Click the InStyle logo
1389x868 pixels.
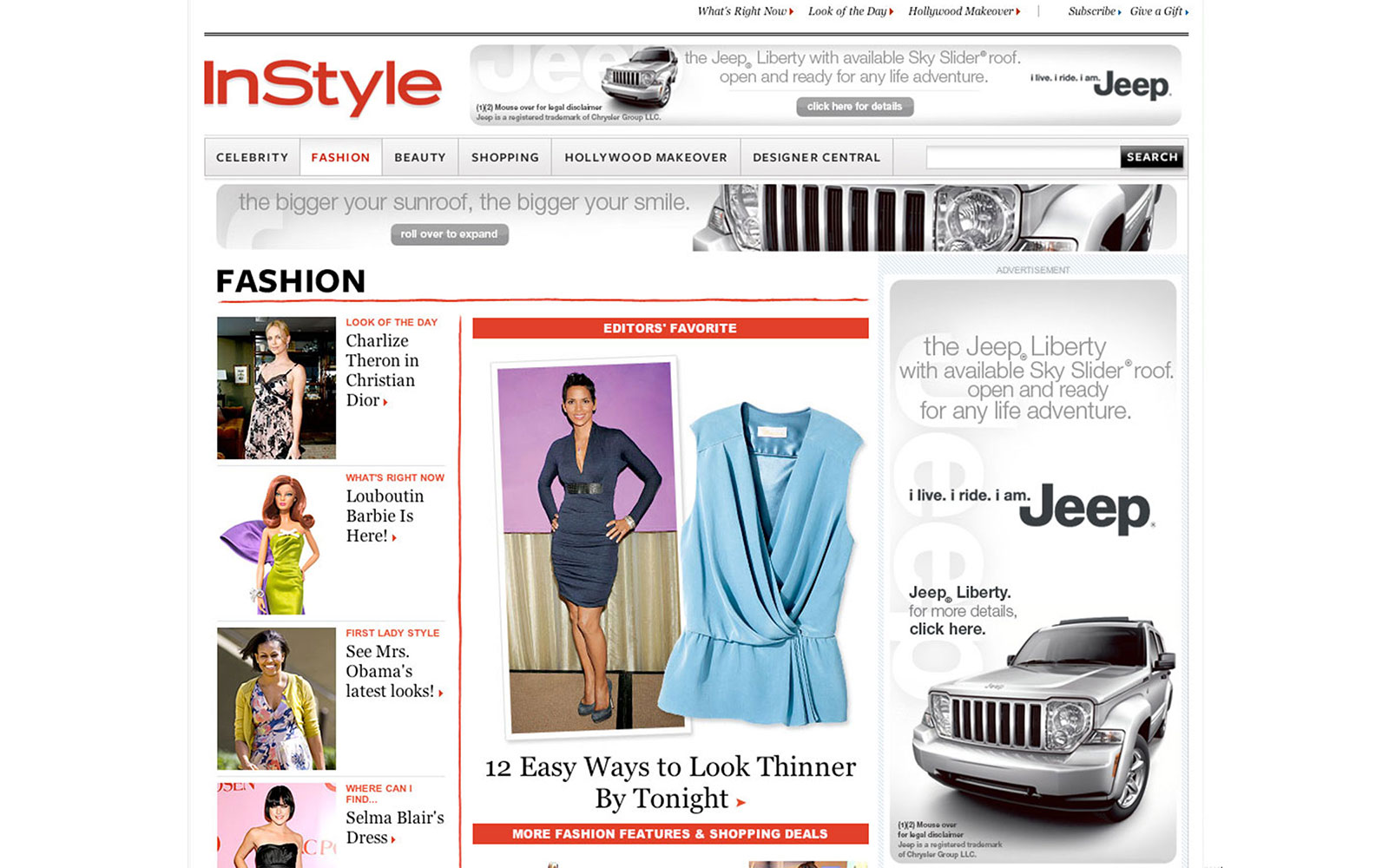(x=322, y=86)
